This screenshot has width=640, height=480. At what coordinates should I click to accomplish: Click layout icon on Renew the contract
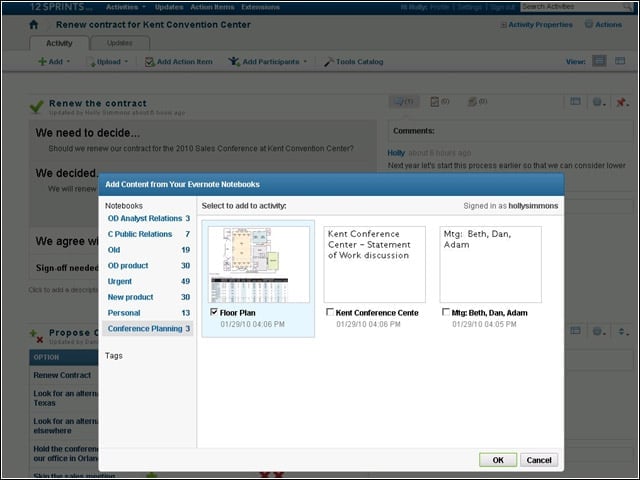[x=575, y=101]
